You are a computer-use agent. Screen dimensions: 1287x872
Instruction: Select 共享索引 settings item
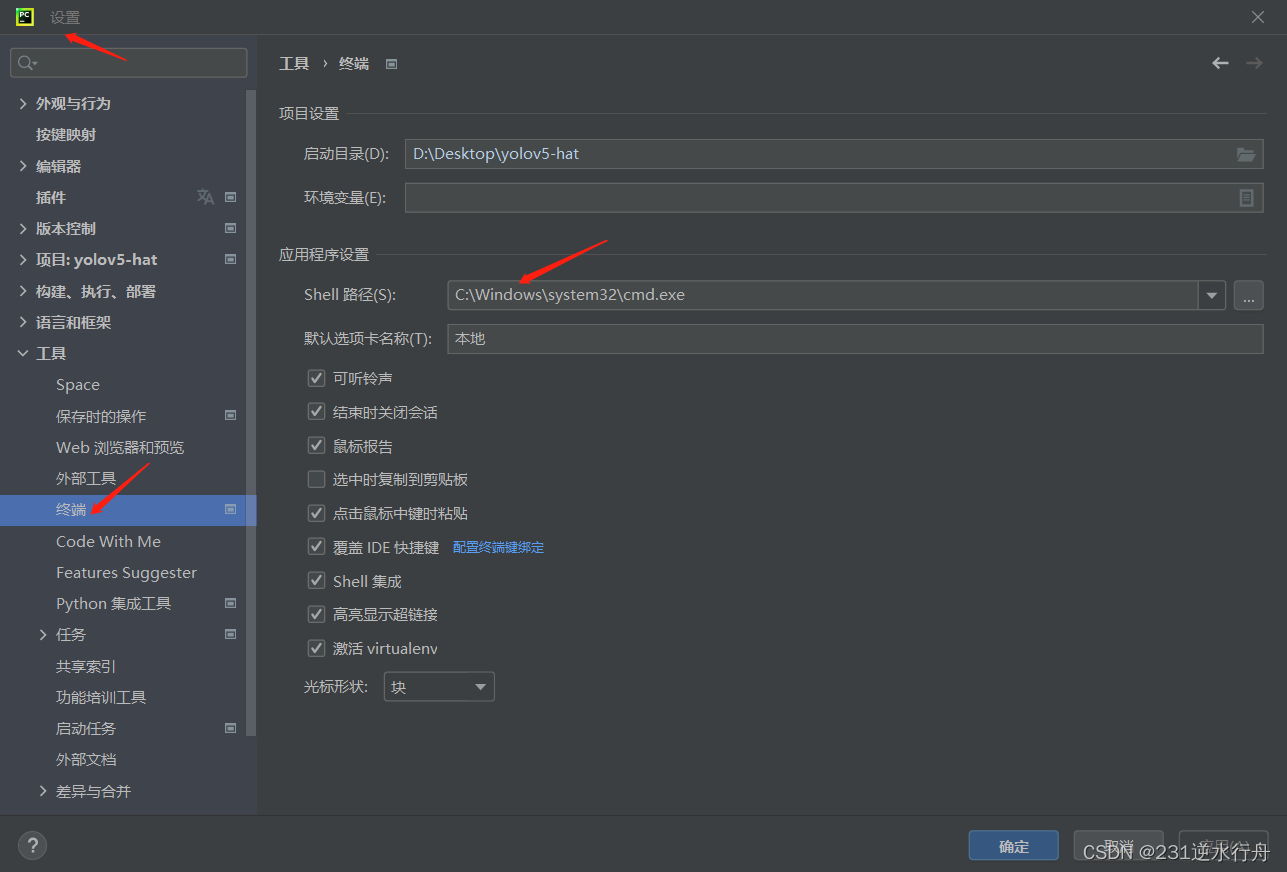[86, 666]
